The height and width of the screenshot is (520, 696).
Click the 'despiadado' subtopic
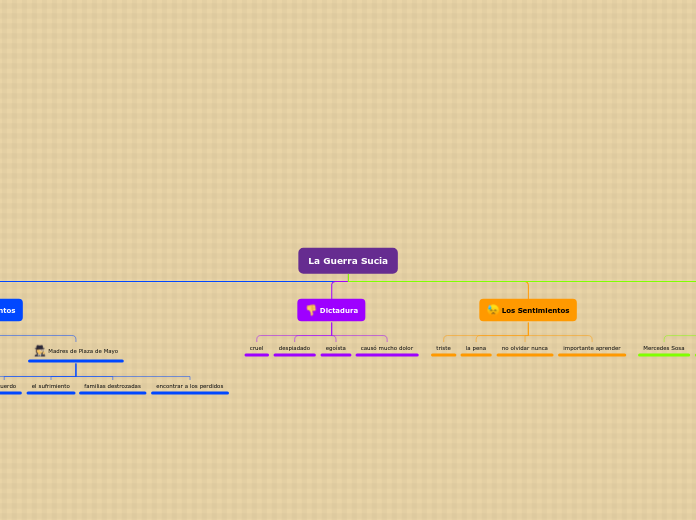[294, 349]
